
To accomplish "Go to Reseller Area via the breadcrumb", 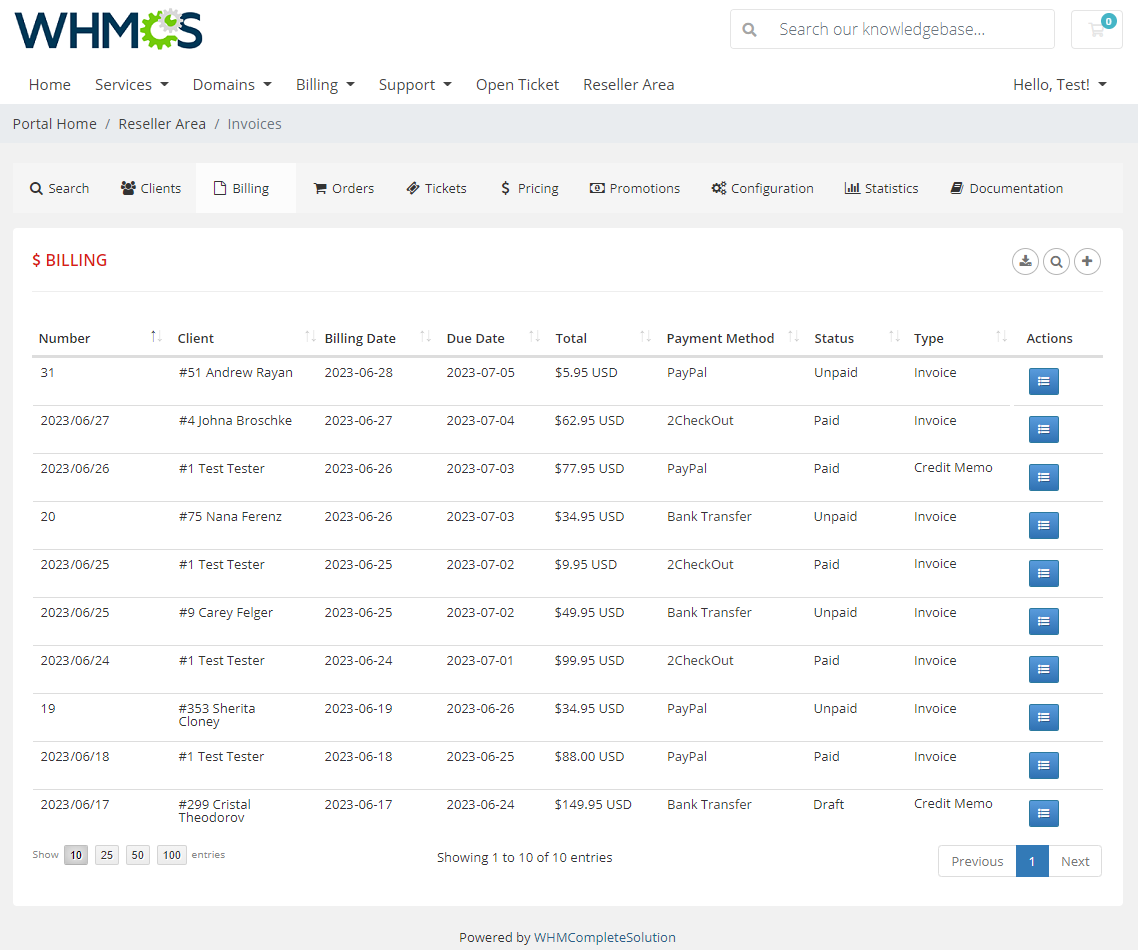I will [162, 123].
